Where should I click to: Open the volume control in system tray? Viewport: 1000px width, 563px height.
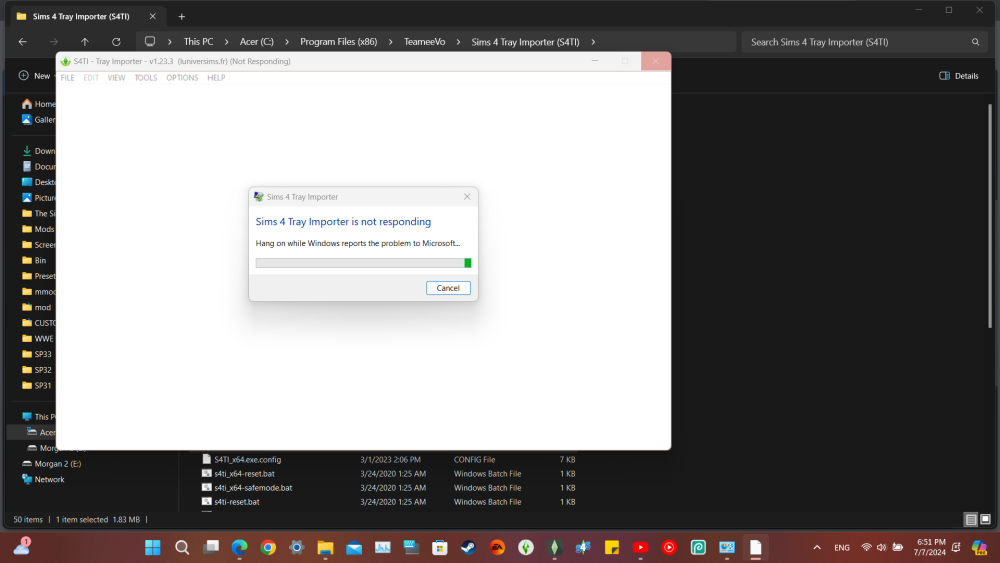click(x=881, y=547)
